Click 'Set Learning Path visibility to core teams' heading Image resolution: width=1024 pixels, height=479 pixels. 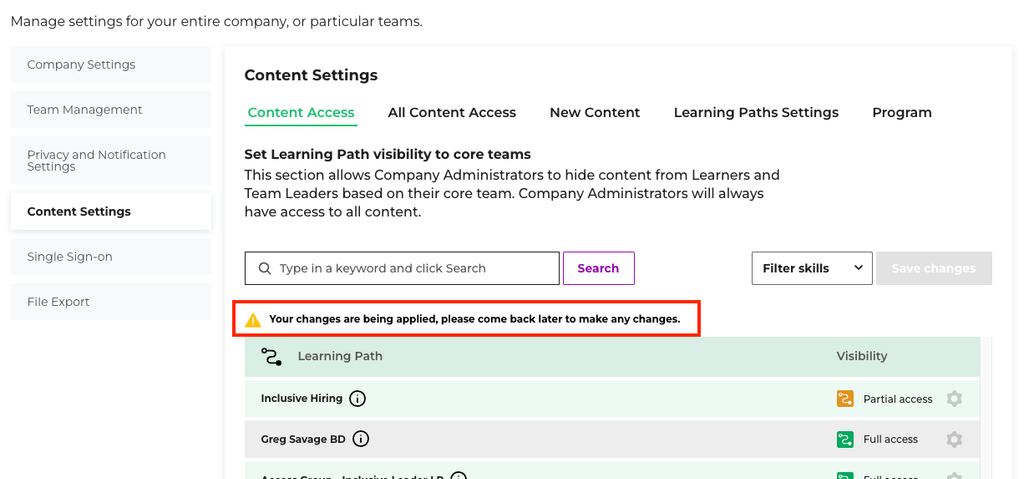[387, 154]
